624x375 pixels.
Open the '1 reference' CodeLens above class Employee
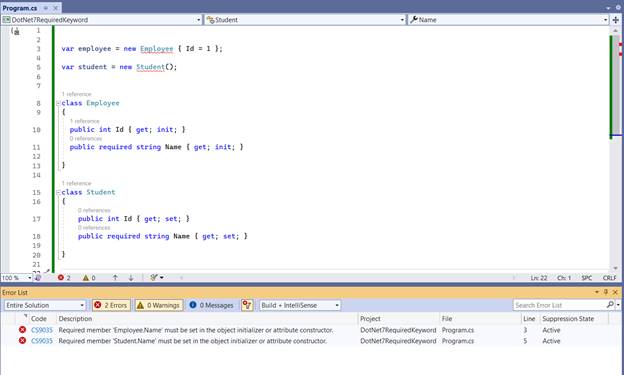76,94
